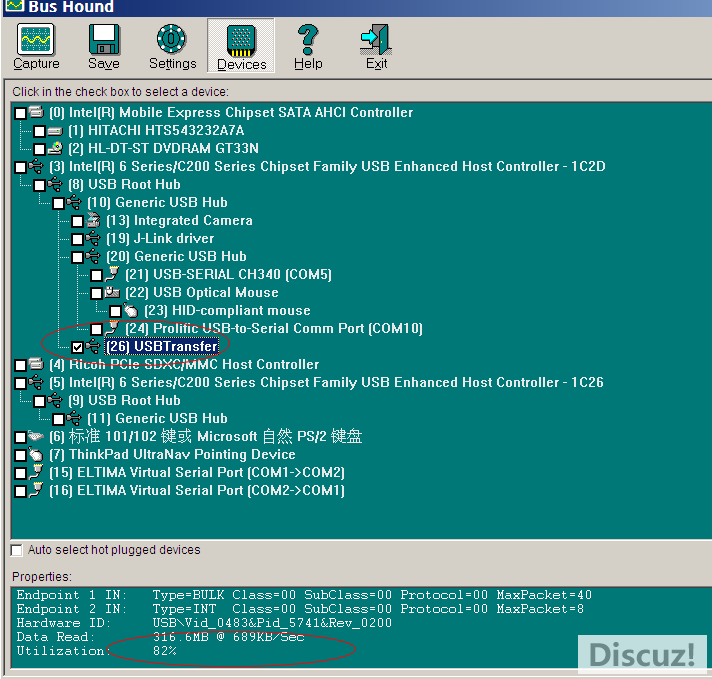Check the Integrated Camera checkbox

pos(78,221)
